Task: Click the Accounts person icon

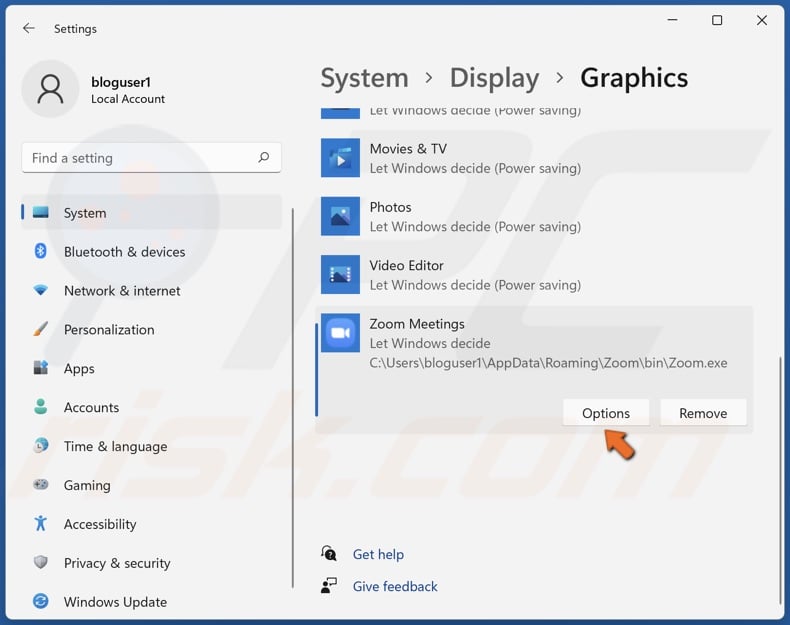Action: (40, 406)
